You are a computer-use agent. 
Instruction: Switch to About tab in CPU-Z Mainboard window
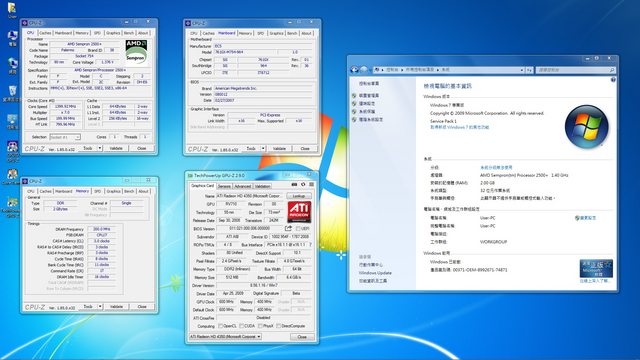tap(306, 33)
